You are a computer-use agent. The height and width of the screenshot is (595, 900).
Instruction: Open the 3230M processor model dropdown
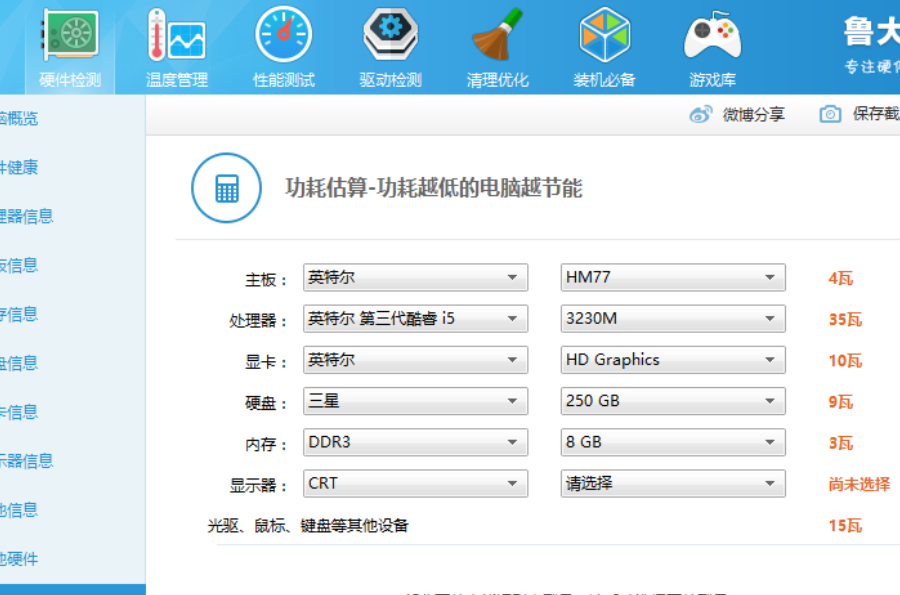(x=672, y=319)
